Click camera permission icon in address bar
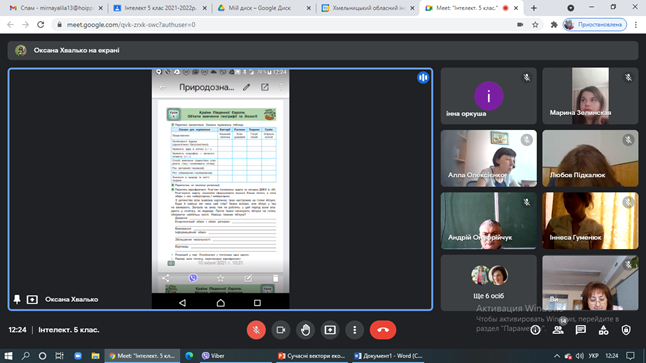The height and width of the screenshot is (363, 646). pyautogui.click(x=520, y=25)
